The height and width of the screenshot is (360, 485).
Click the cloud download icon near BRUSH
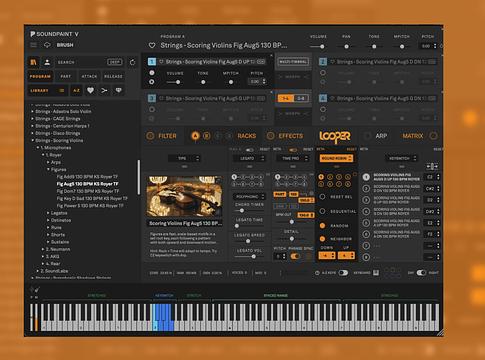47,45
